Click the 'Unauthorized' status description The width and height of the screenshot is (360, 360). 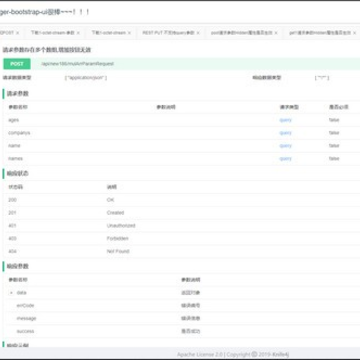point(121,226)
